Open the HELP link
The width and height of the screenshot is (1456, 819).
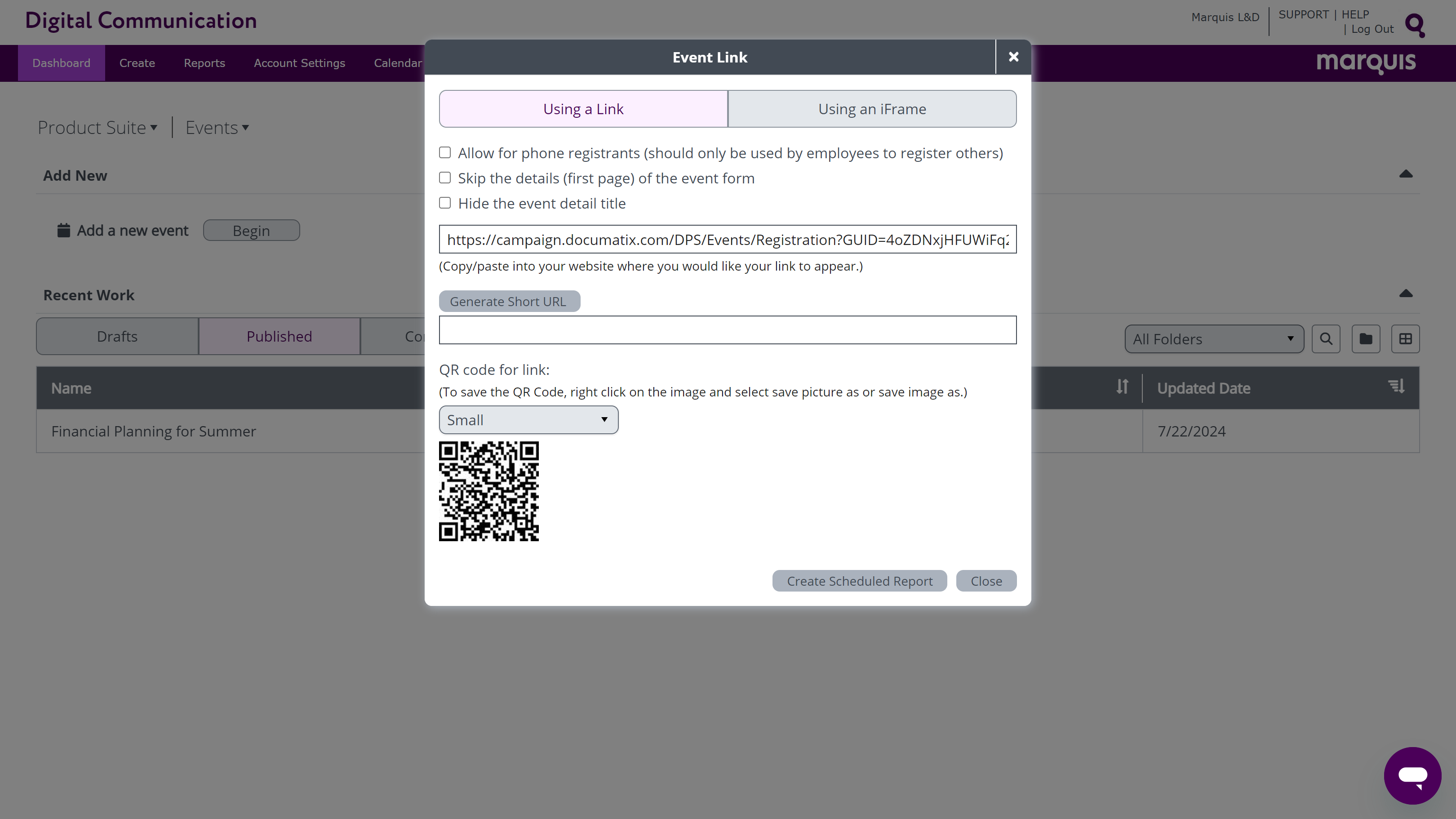pos(1355,15)
